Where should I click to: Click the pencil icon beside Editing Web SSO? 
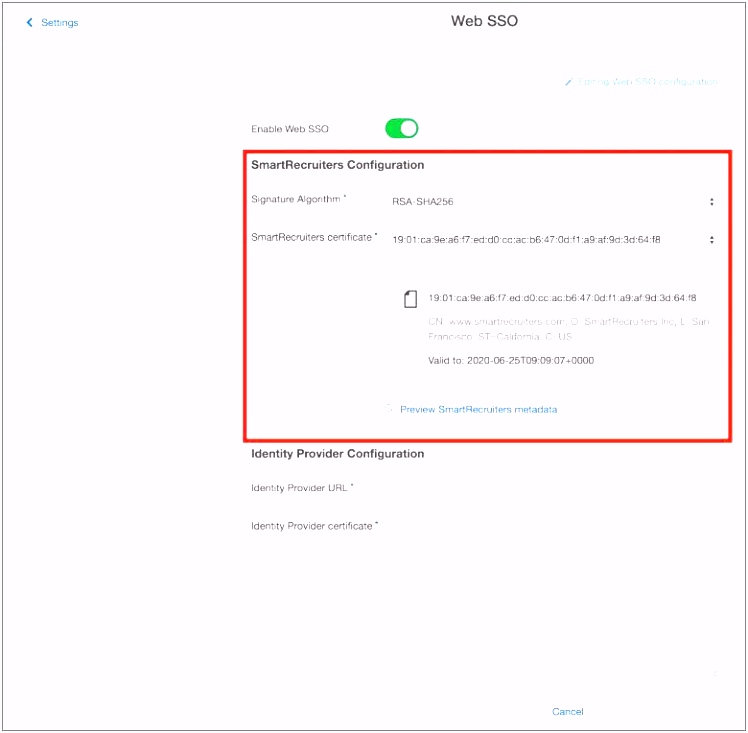[x=569, y=82]
